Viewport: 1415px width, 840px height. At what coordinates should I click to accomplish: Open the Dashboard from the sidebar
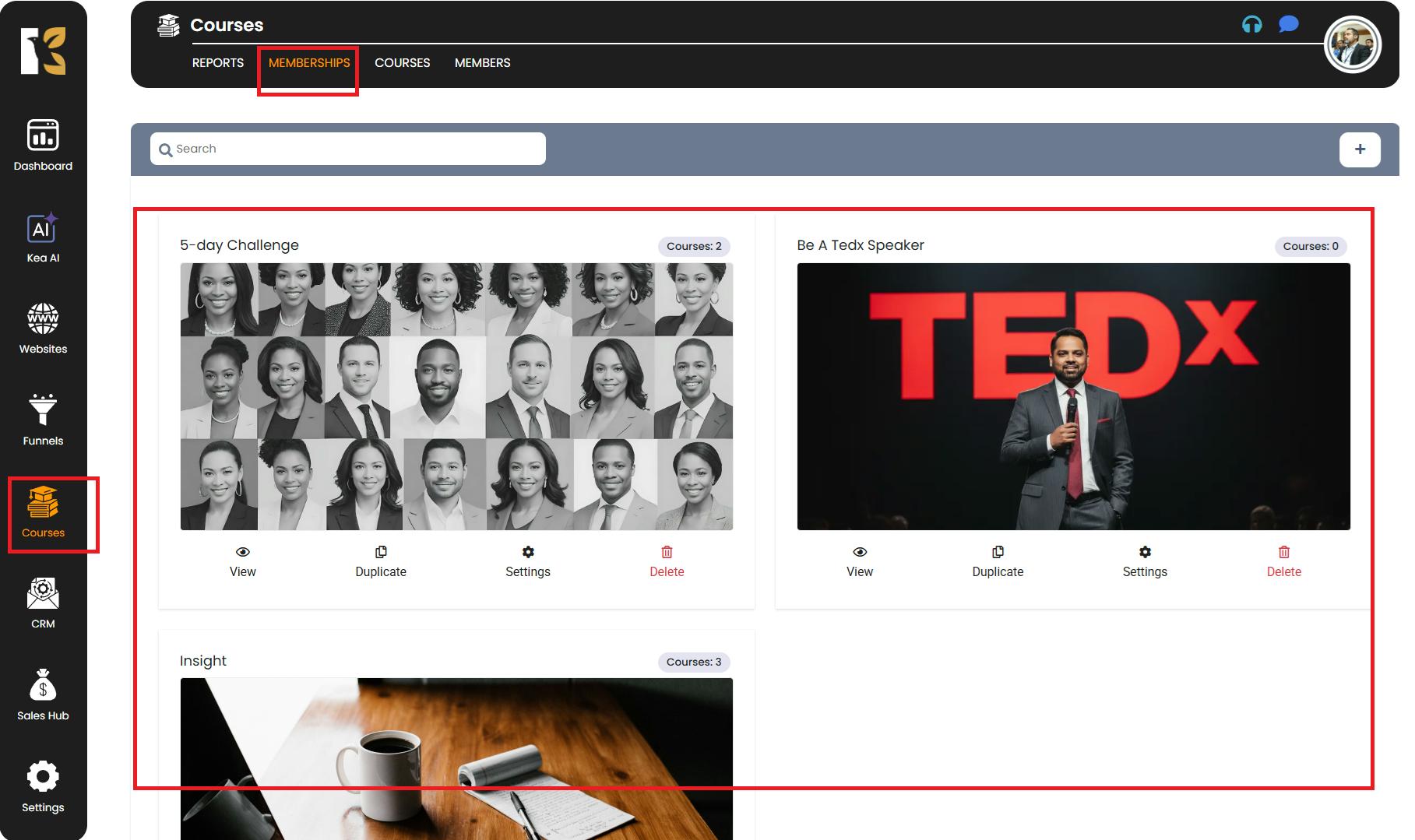(43, 145)
